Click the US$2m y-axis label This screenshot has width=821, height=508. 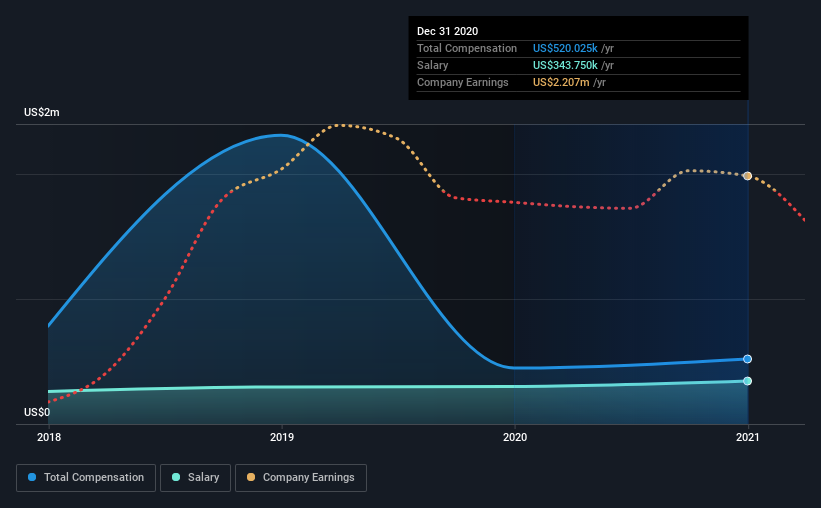click(x=41, y=113)
